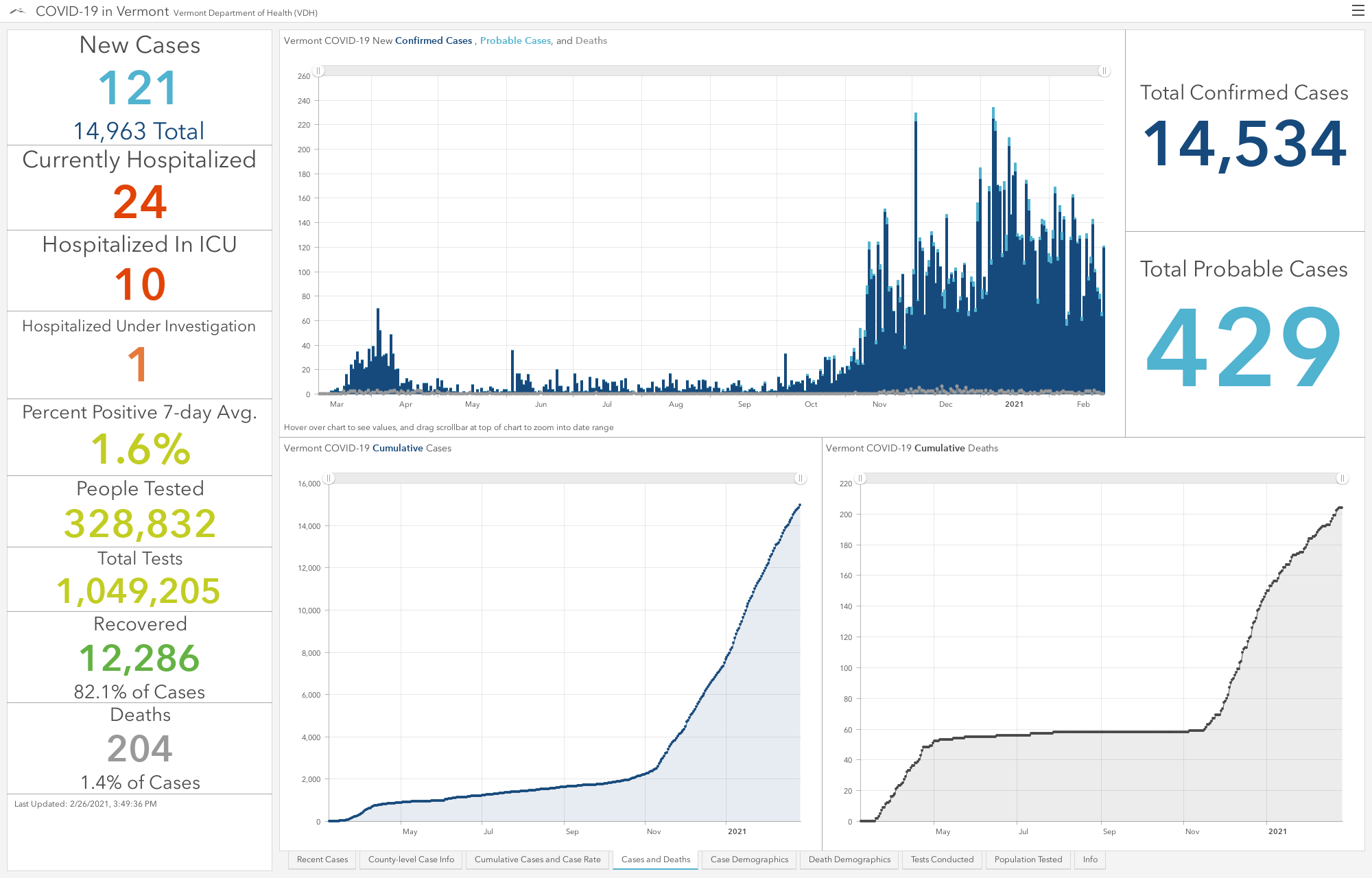Viewport: 1372px width, 878px height.
Task: Show the Info tab
Action: coord(1090,859)
